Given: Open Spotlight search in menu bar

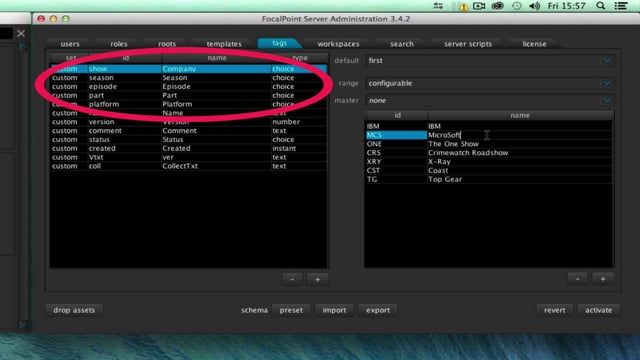Looking at the screenshot, I should click(x=600, y=6).
